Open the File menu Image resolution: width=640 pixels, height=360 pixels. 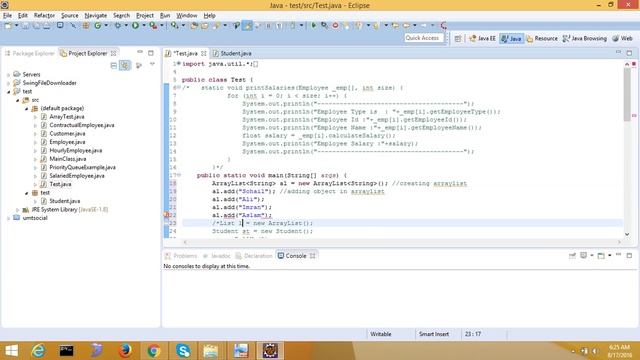(x=7, y=16)
